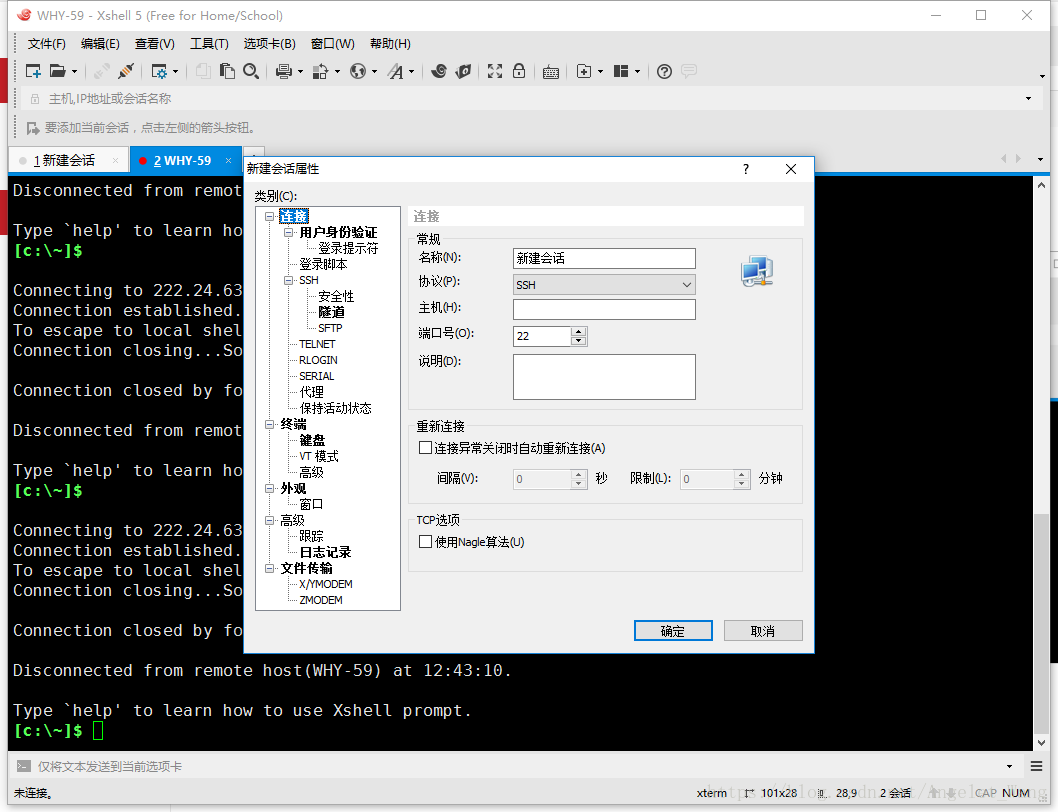Click the hamburger menu icon at bottom right
The width and height of the screenshot is (1058, 812).
(1036, 766)
